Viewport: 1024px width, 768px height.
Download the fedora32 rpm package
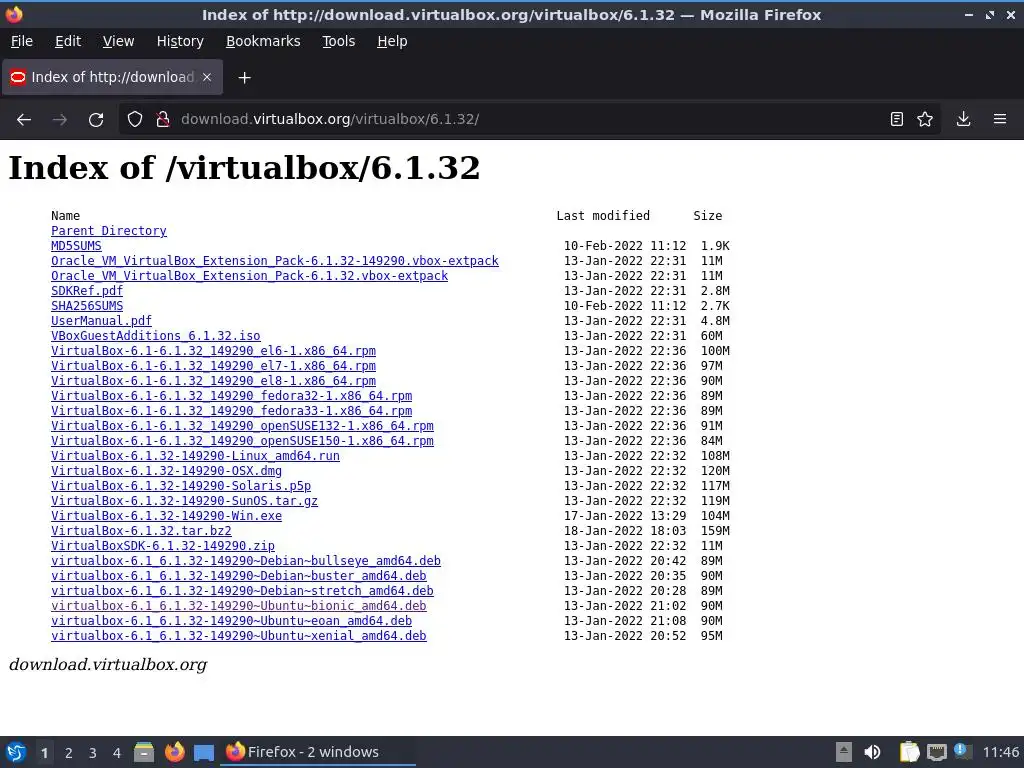(231, 396)
